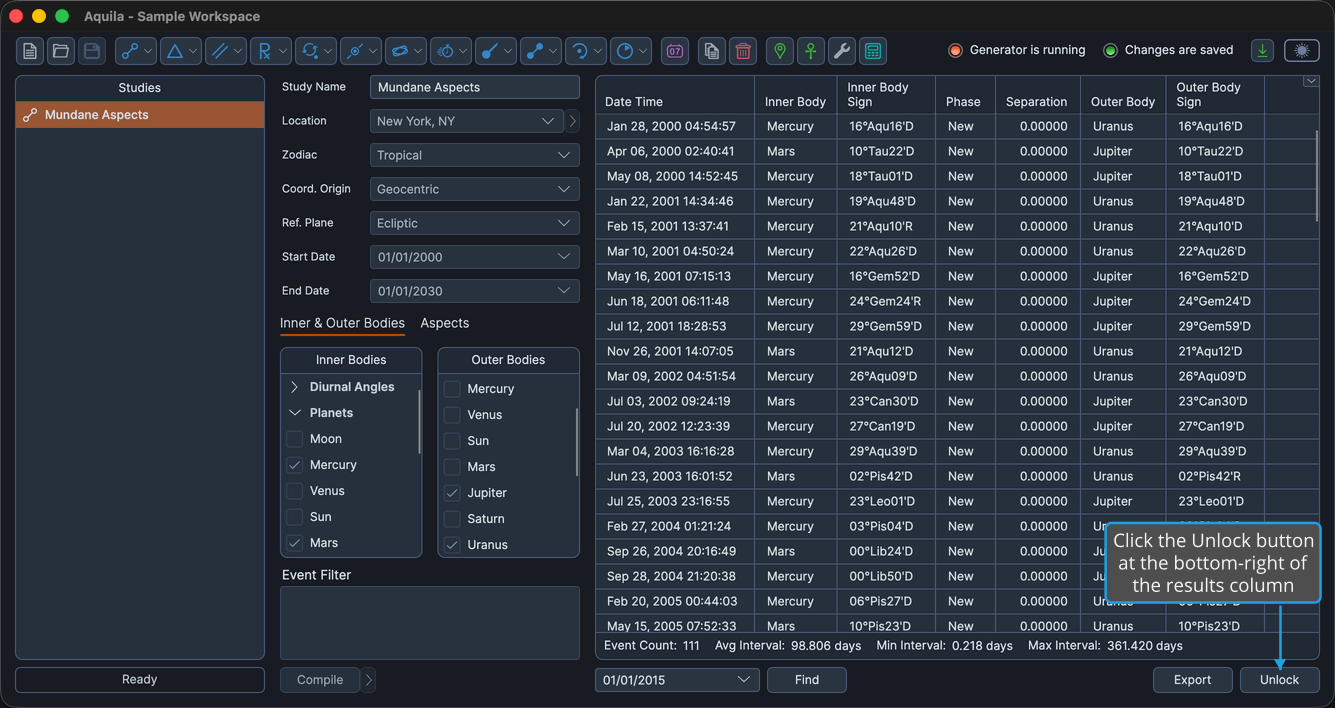Click the arrow beside Location dropdown

coord(573,121)
